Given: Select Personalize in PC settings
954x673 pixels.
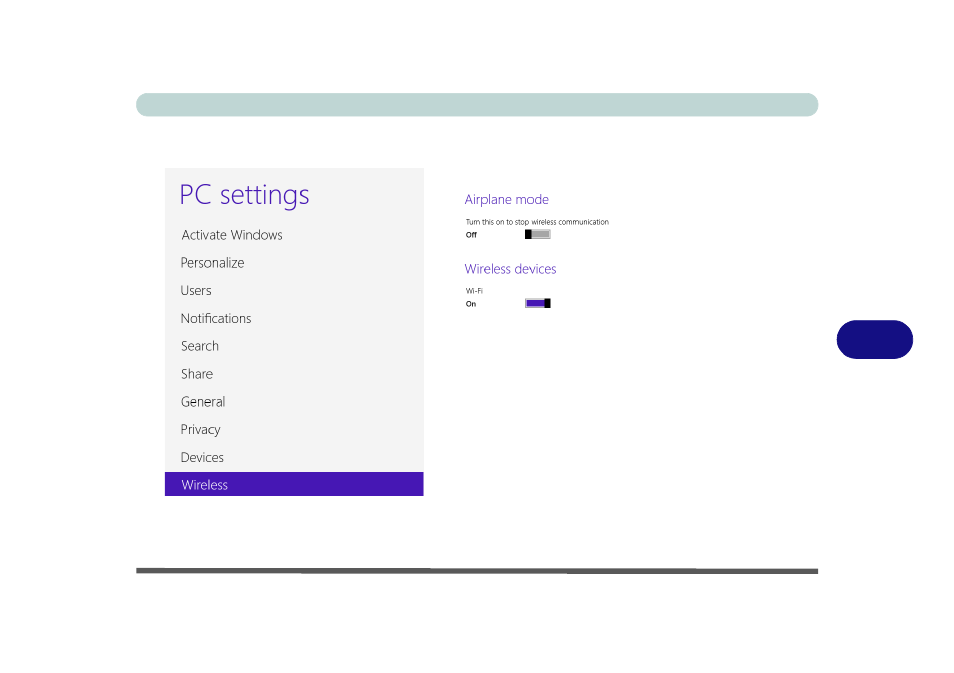Looking at the screenshot, I should coord(212,263).
